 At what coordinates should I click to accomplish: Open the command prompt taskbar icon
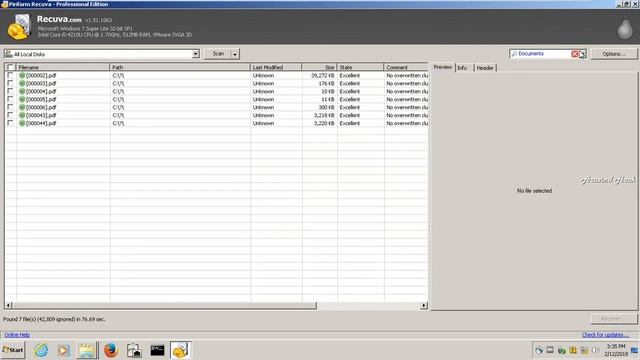pyautogui.click(x=157, y=350)
